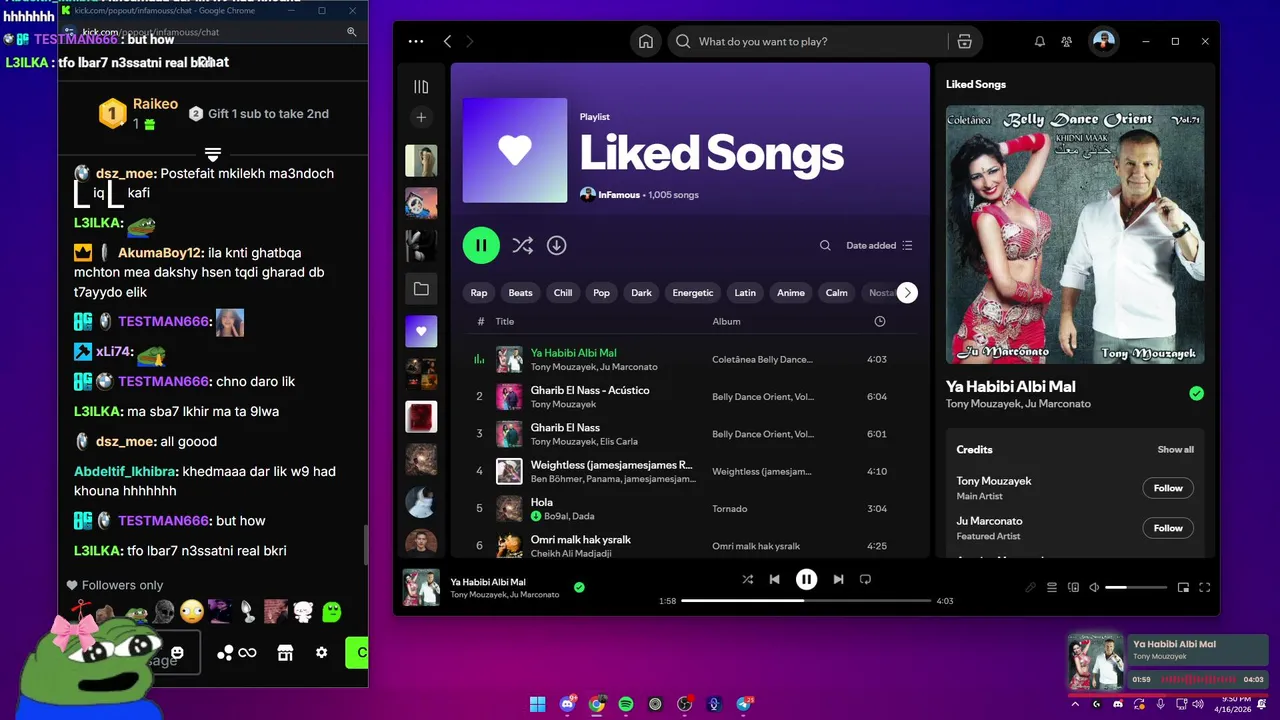Open the play queue
The height and width of the screenshot is (720, 1280).
1052,588
